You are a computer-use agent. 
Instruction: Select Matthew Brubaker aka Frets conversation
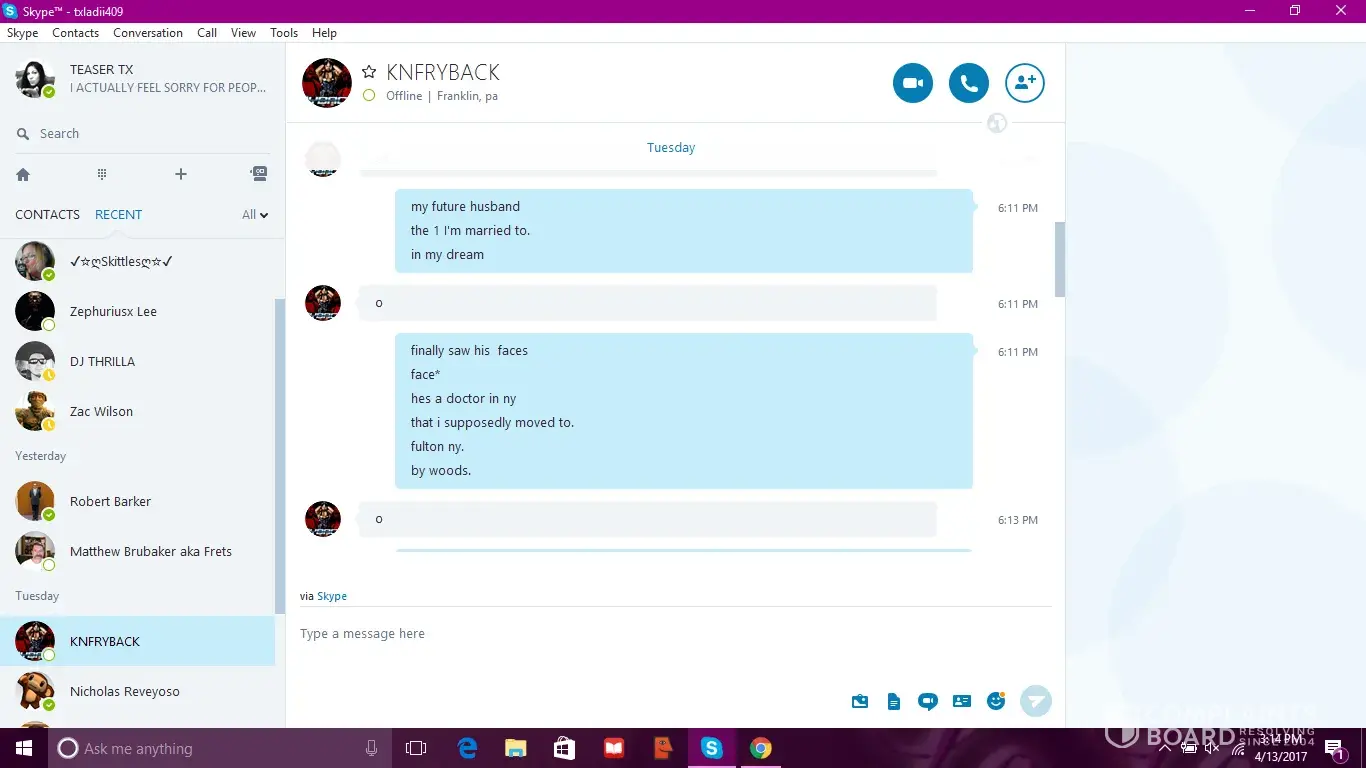coord(137,551)
